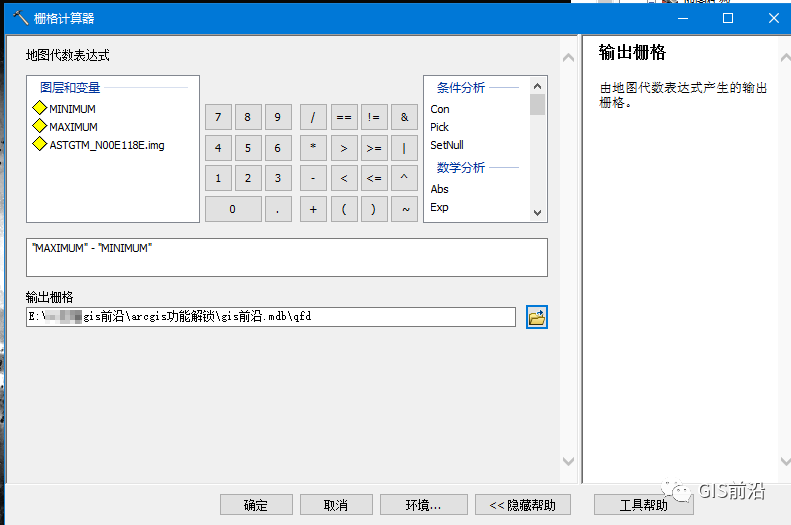
Task: Click the 4 calculator button
Action: (218, 148)
